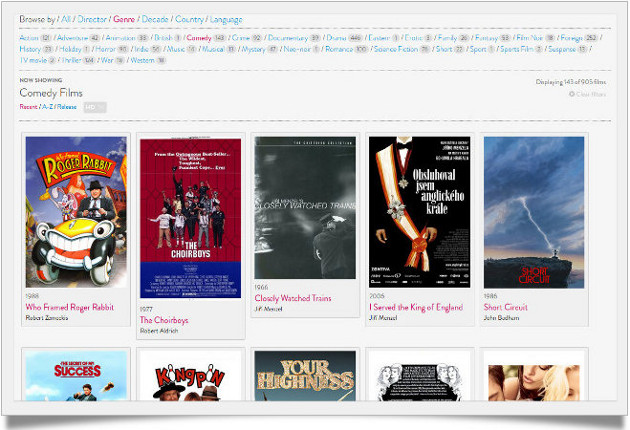The width and height of the screenshot is (630, 430).
Task: Open the Kingpin poster
Action: pyautogui.click(x=190, y=375)
